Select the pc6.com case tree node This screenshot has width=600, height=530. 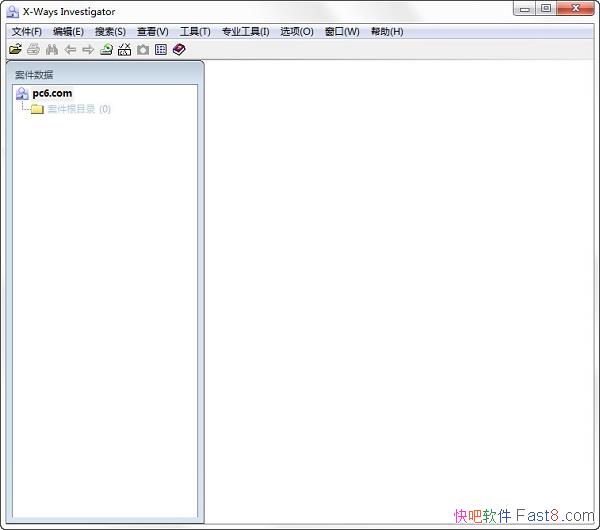coord(52,93)
